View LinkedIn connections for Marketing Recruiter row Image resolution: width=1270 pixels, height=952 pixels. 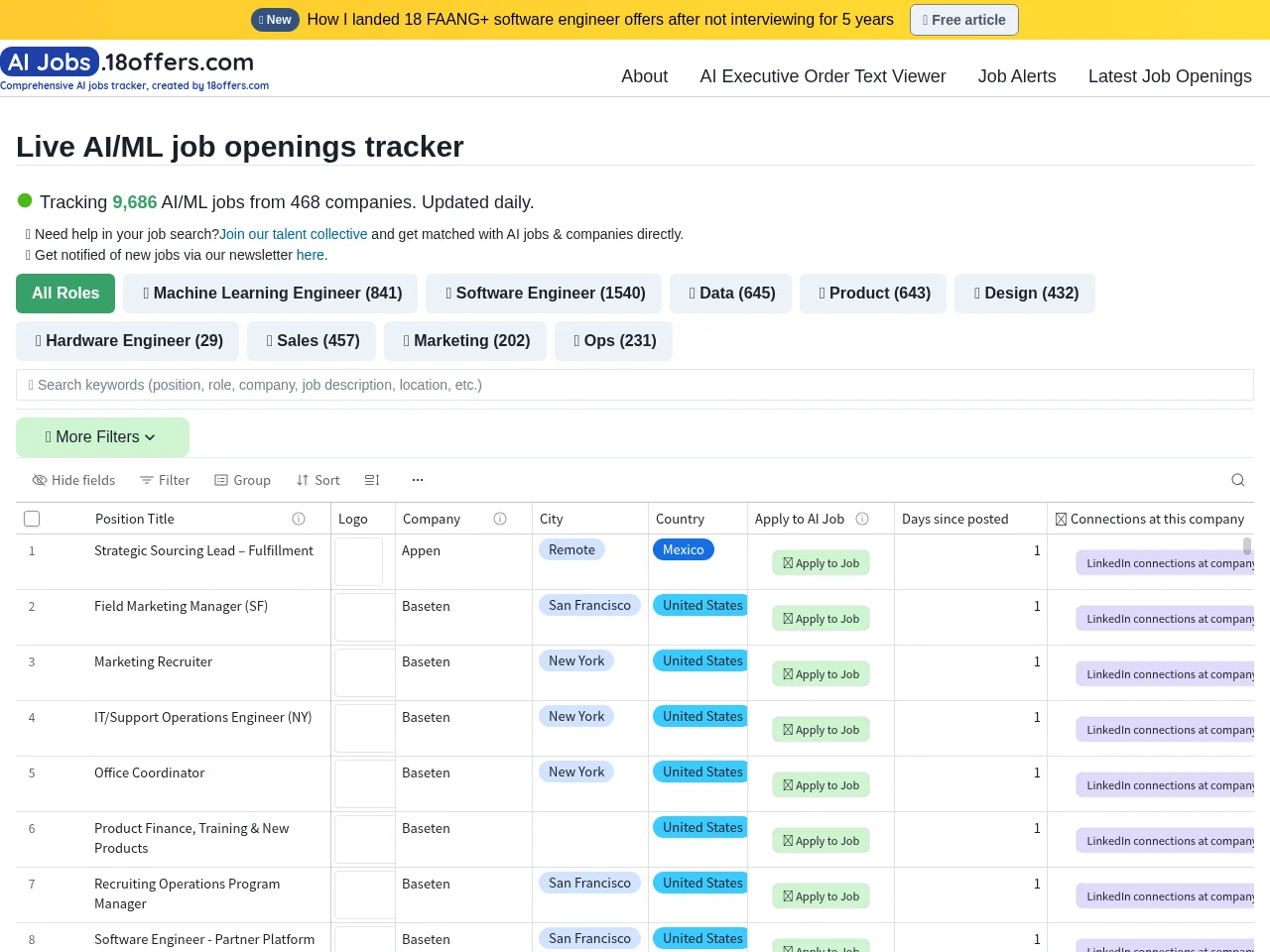click(x=1165, y=674)
